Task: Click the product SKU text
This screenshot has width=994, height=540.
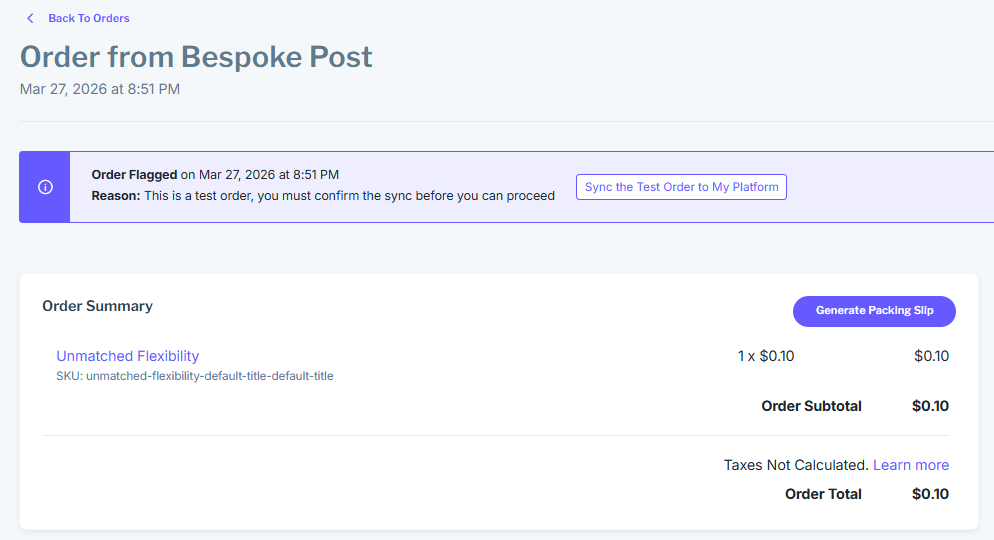Action: (x=194, y=376)
